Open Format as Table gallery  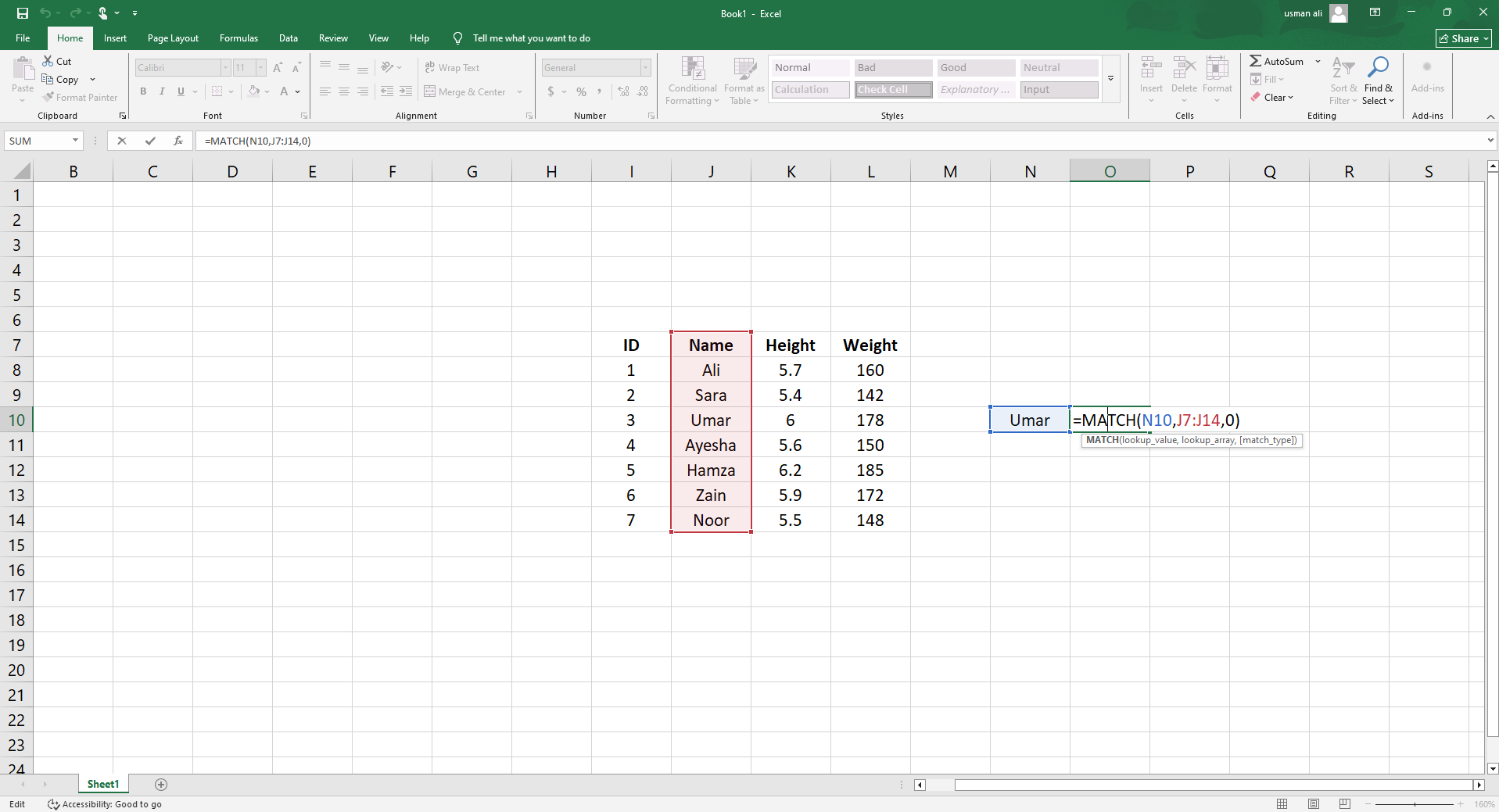744,80
